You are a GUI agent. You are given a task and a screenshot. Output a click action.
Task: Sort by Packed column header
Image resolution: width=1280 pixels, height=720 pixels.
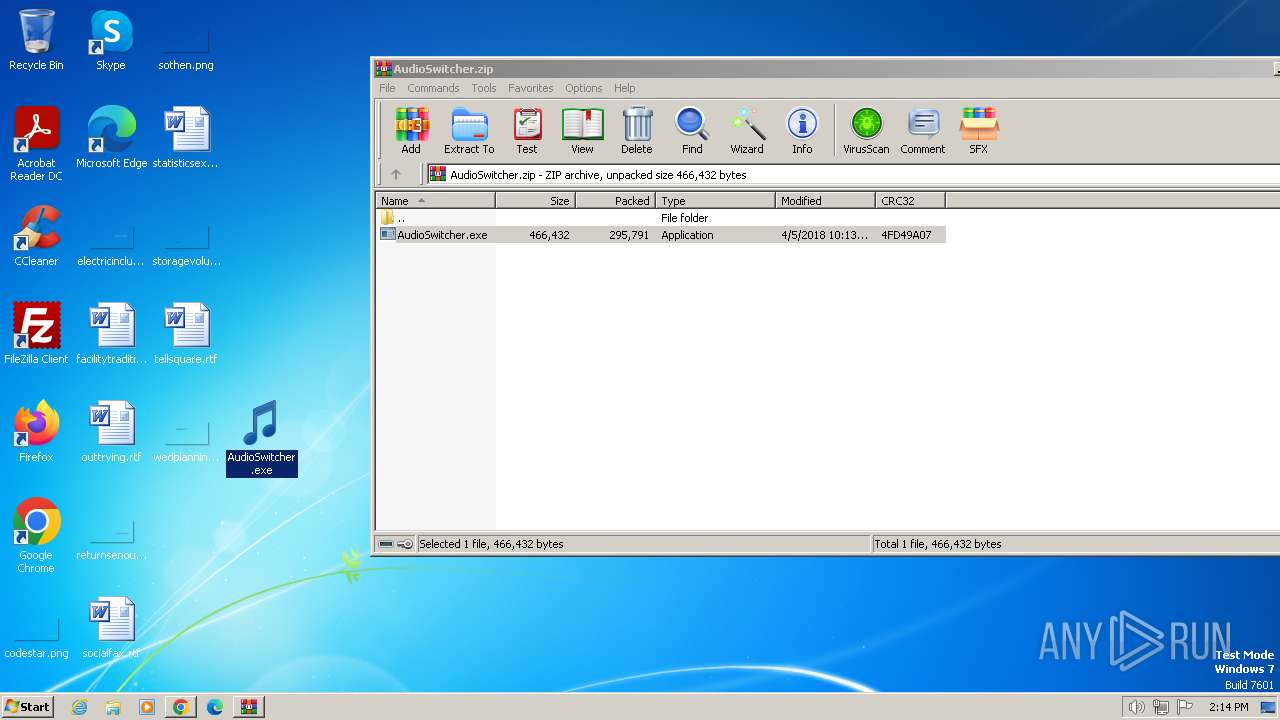coord(615,201)
